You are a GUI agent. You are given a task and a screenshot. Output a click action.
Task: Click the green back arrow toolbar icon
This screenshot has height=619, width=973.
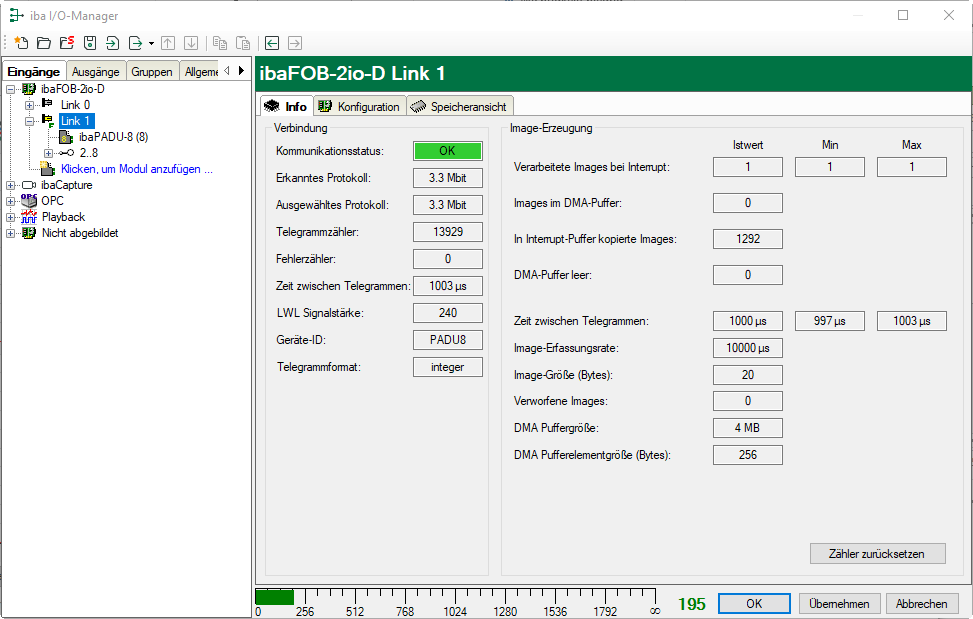272,43
